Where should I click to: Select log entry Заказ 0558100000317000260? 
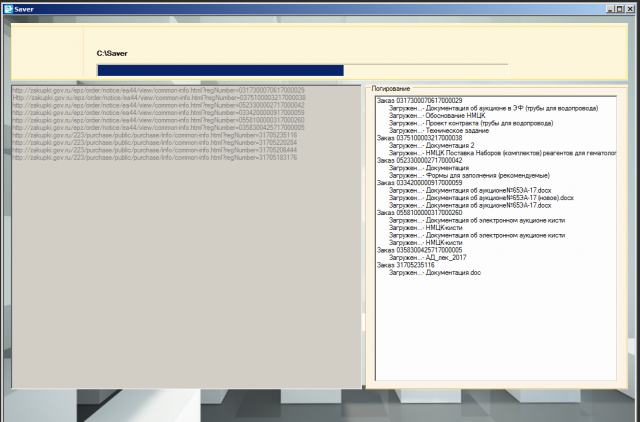point(420,213)
